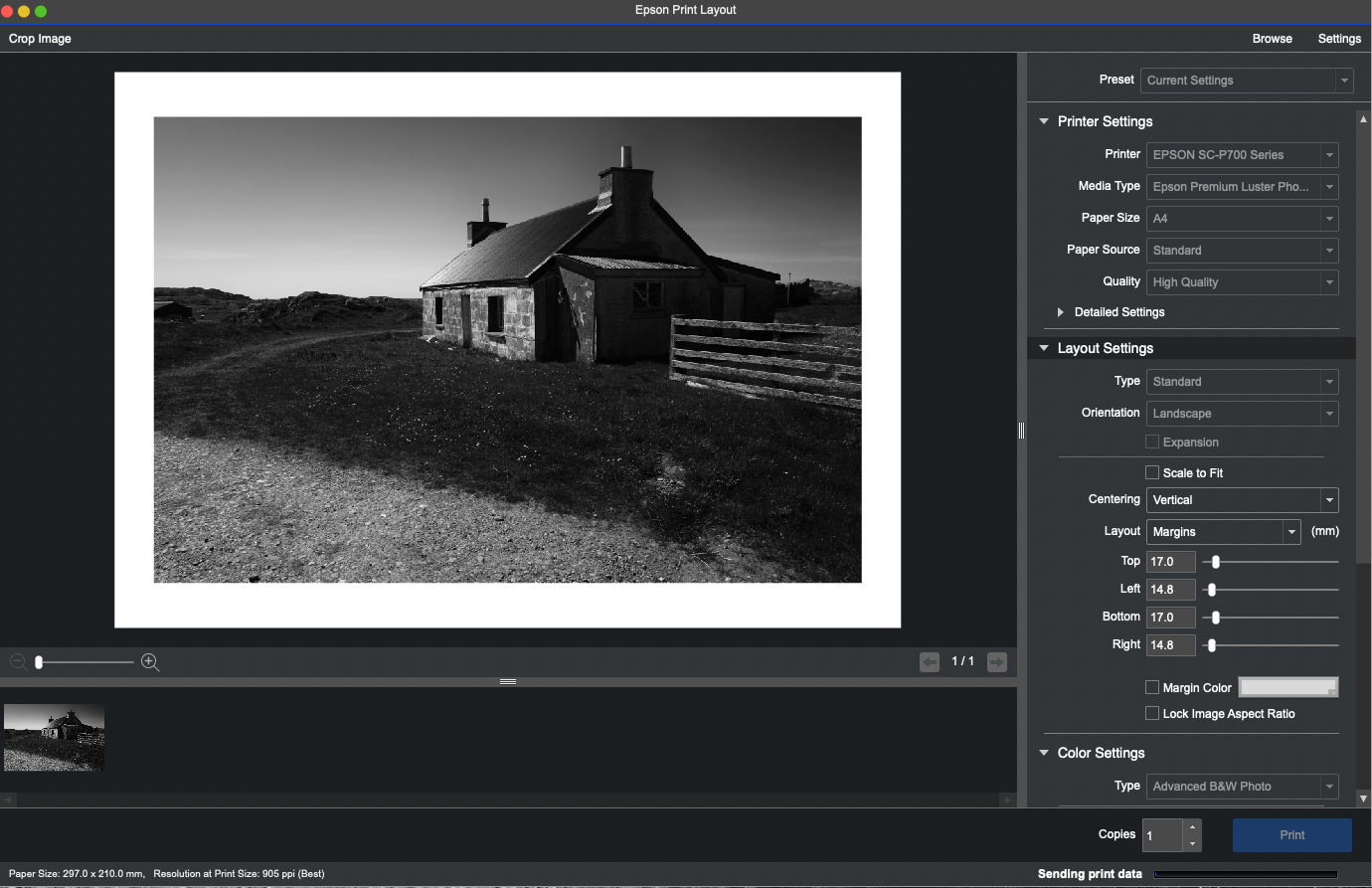Go to the next page arrow

tap(997, 662)
